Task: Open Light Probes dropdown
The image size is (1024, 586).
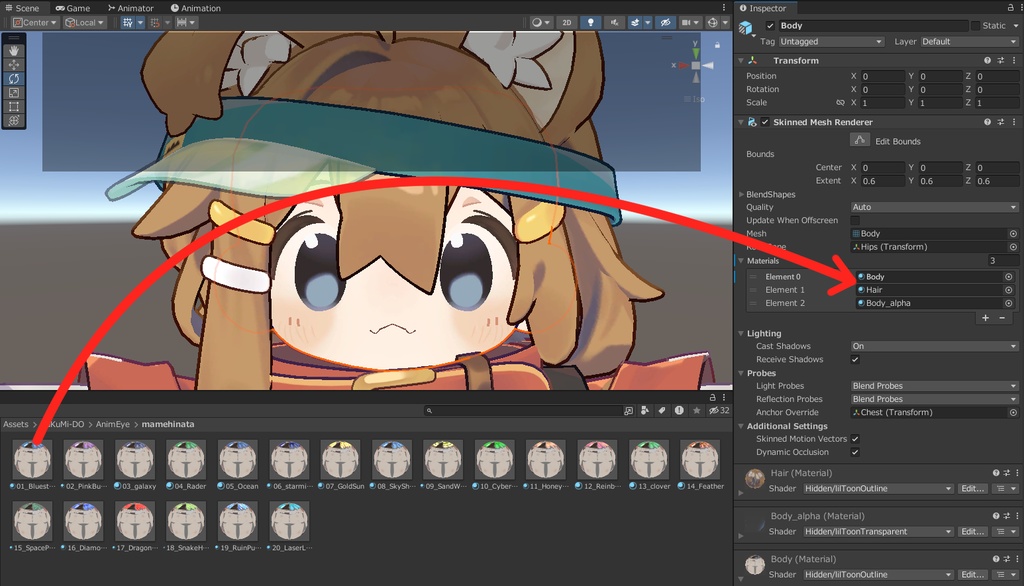Action: (x=935, y=386)
